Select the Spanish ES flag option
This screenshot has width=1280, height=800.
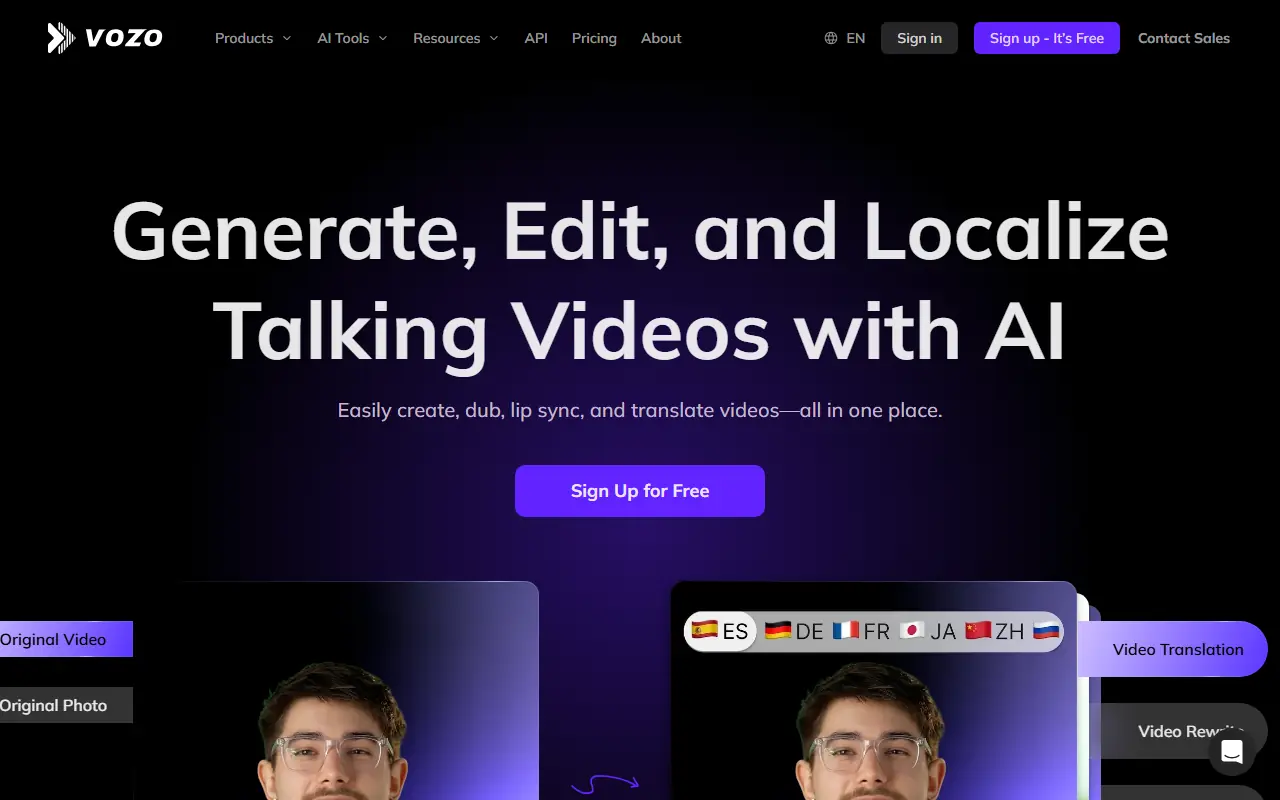(x=720, y=631)
